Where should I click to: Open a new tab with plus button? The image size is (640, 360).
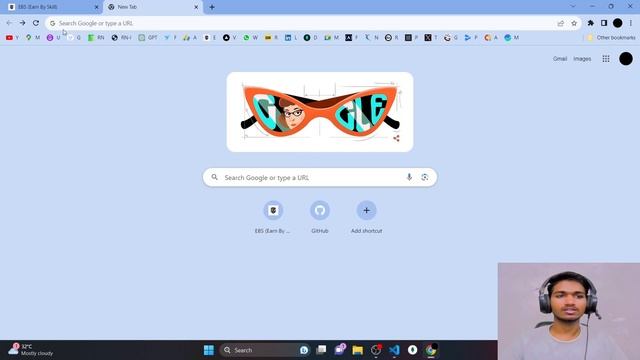(212, 7)
